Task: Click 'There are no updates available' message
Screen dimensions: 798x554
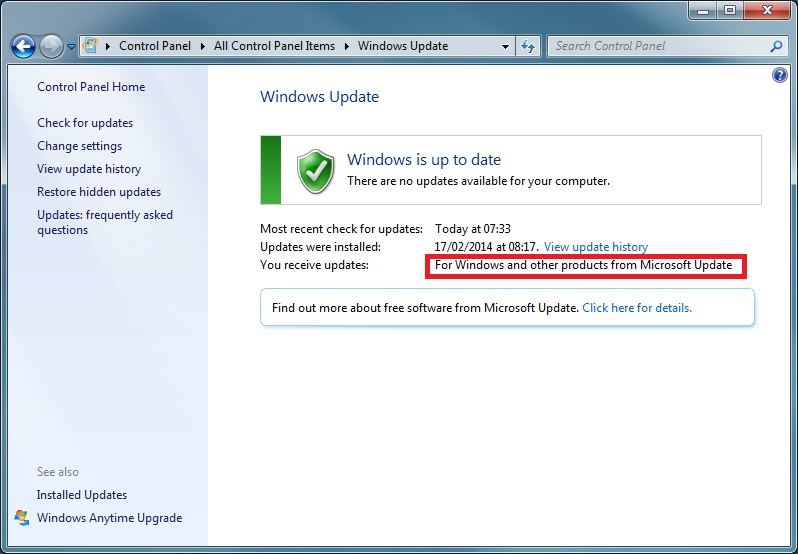Action: click(478, 181)
